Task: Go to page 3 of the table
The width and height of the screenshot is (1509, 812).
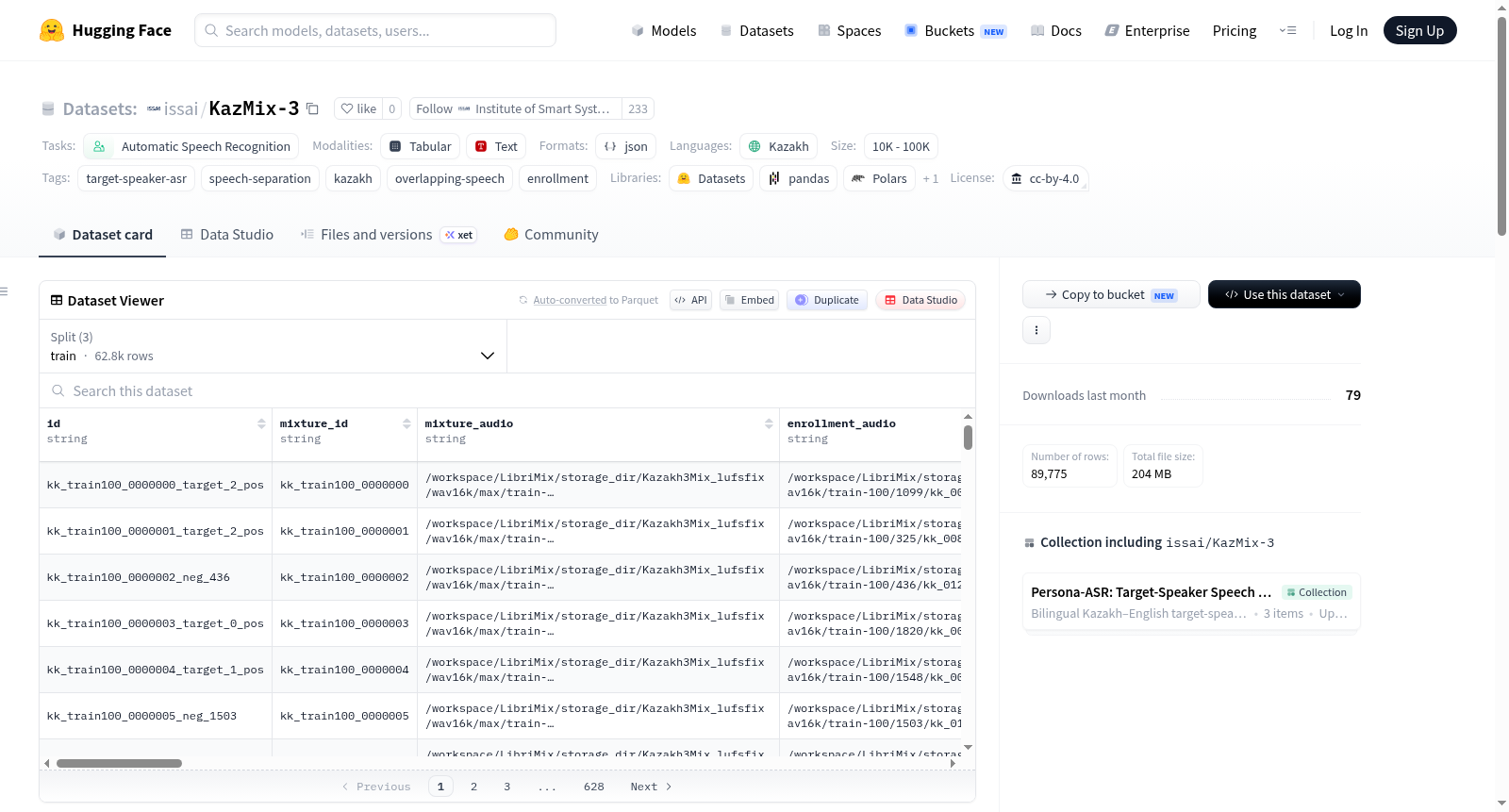Action: coord(507,787)
